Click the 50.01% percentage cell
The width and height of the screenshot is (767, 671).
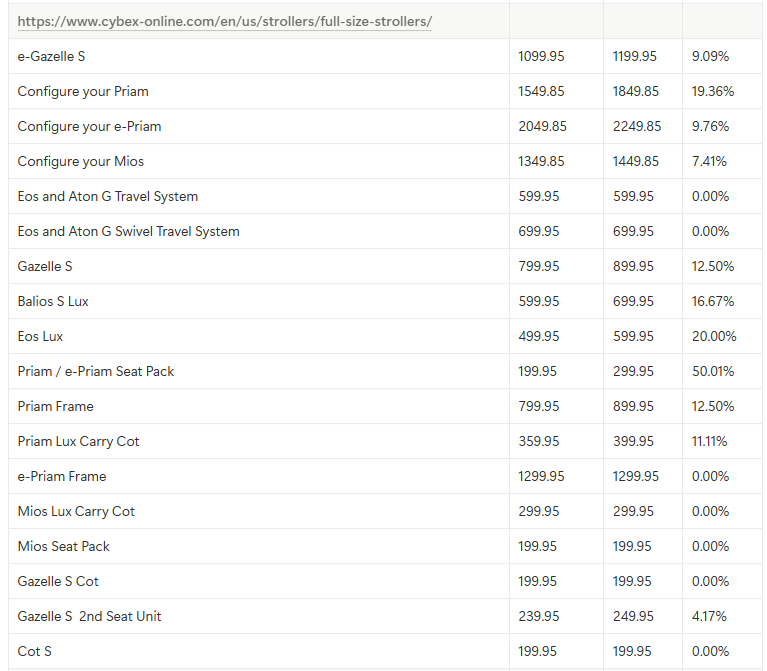tap(722, 371)
